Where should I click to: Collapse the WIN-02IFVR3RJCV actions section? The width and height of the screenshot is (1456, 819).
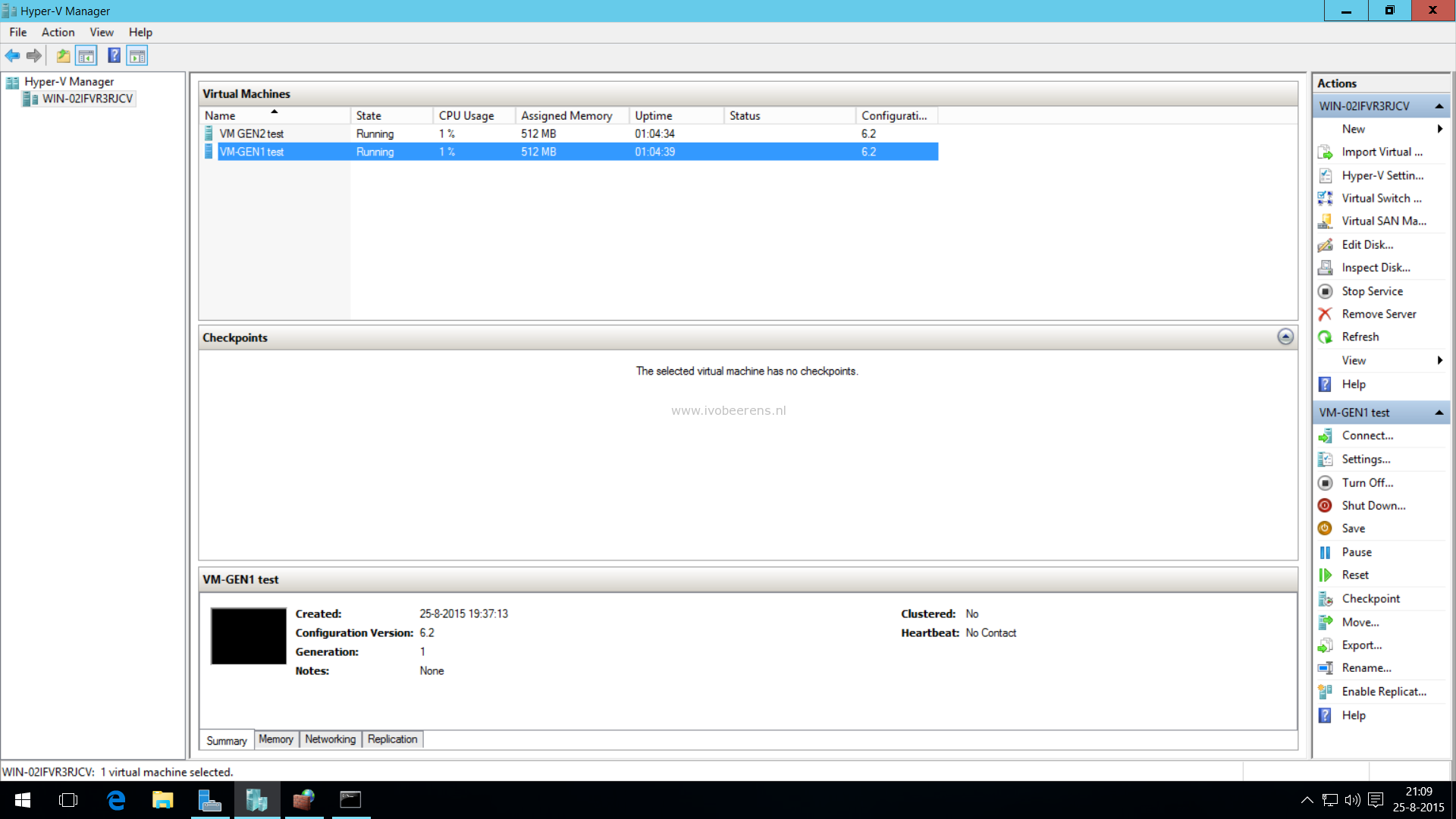point(1439,106)
